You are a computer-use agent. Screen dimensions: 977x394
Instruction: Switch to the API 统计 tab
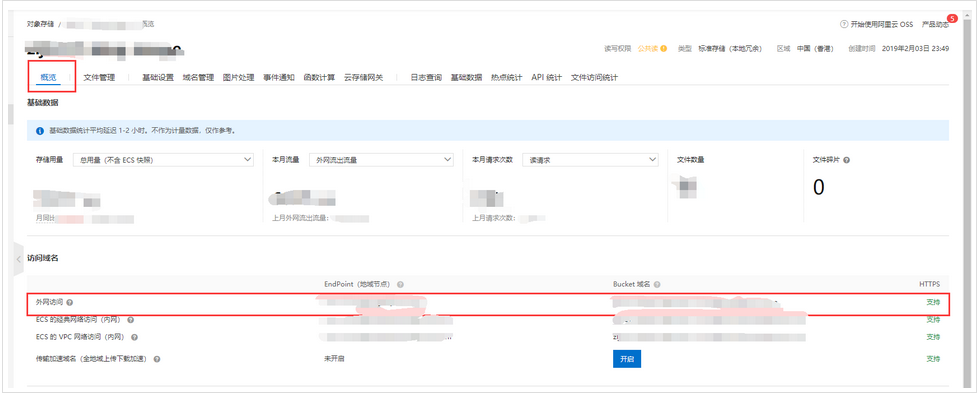[546, 78]
